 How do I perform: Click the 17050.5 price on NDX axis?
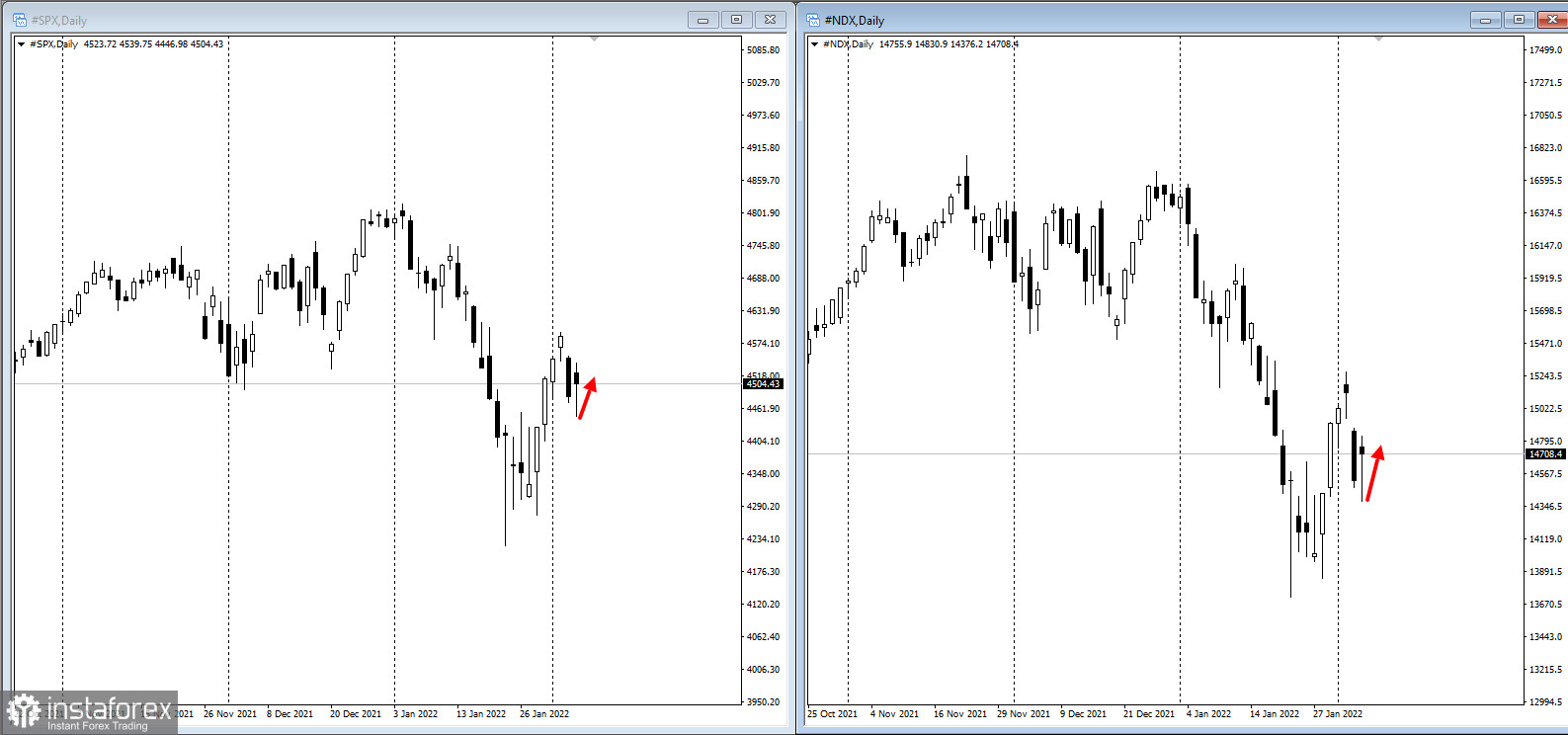(x=1545, y=116)
